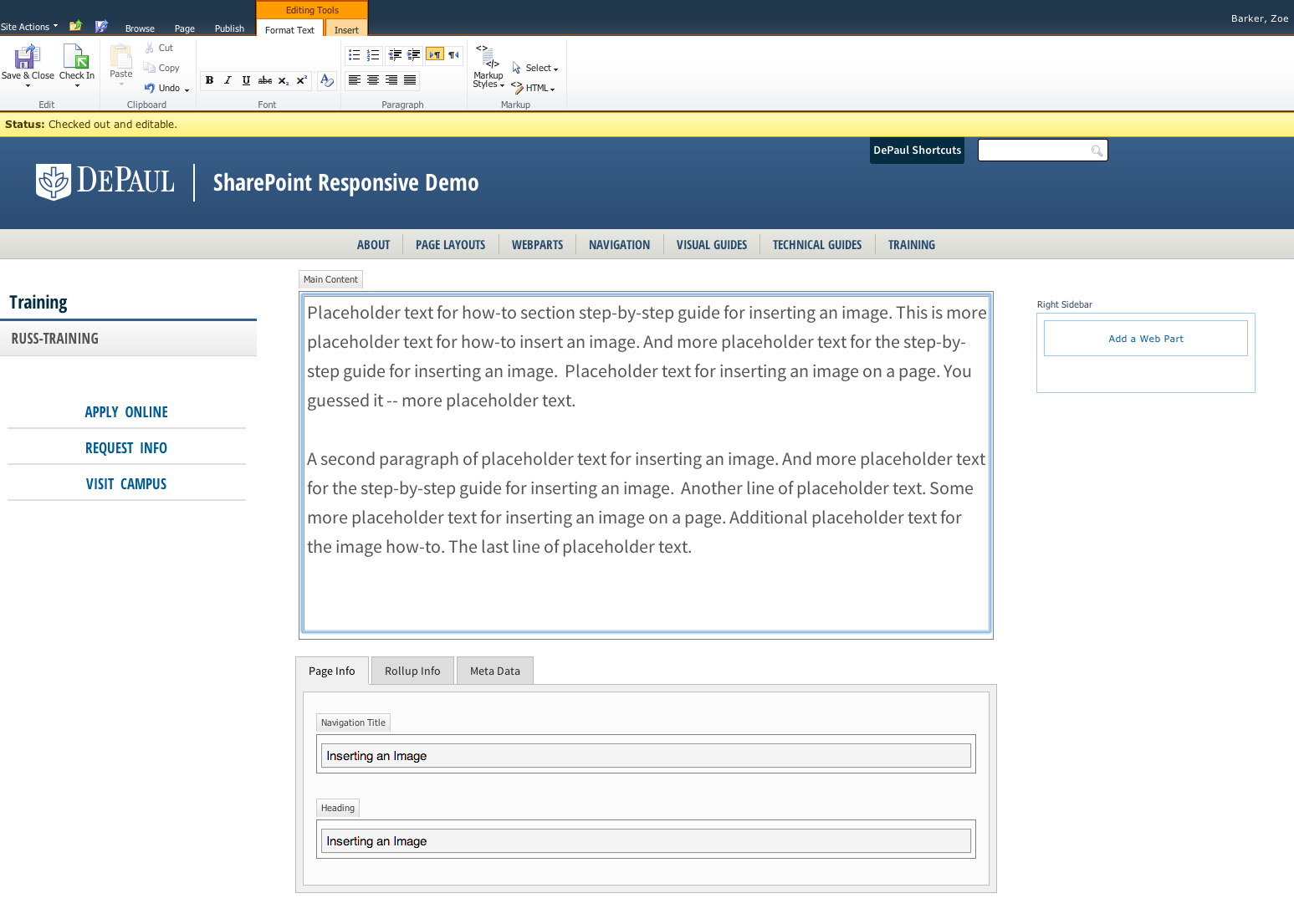Toggle left-to-right text direction
The height and width of the screenshot is (924, 1294).
coord(434,55)
